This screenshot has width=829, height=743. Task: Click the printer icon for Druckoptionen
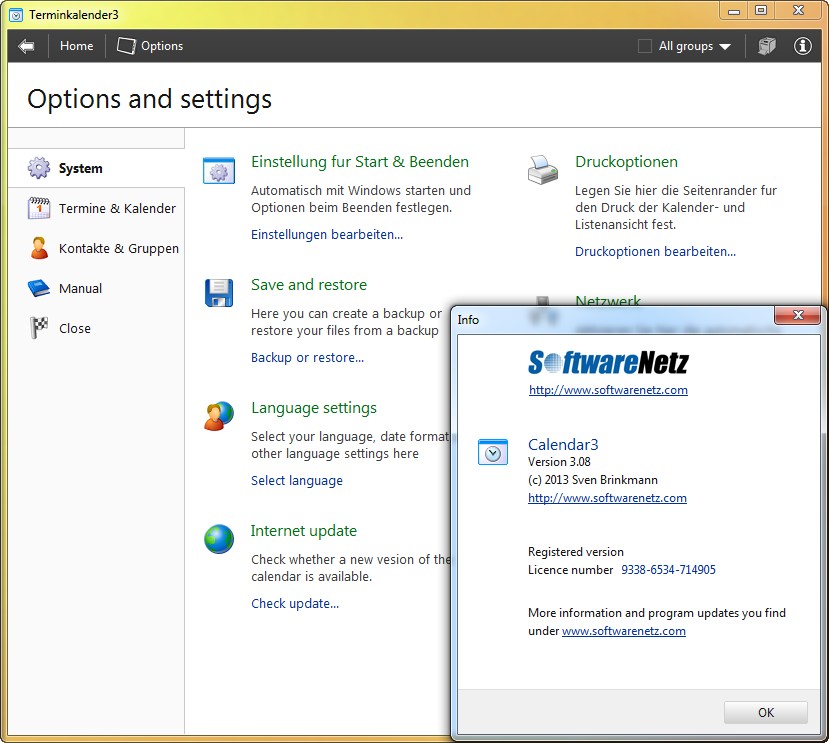[543, 170]
